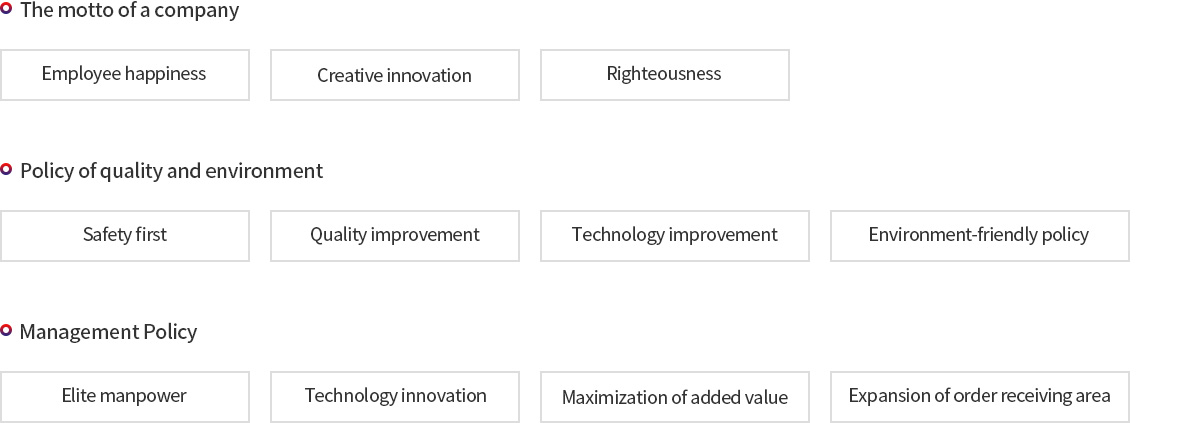
Task: Select the Safety first box
Action: pos(125,236)
